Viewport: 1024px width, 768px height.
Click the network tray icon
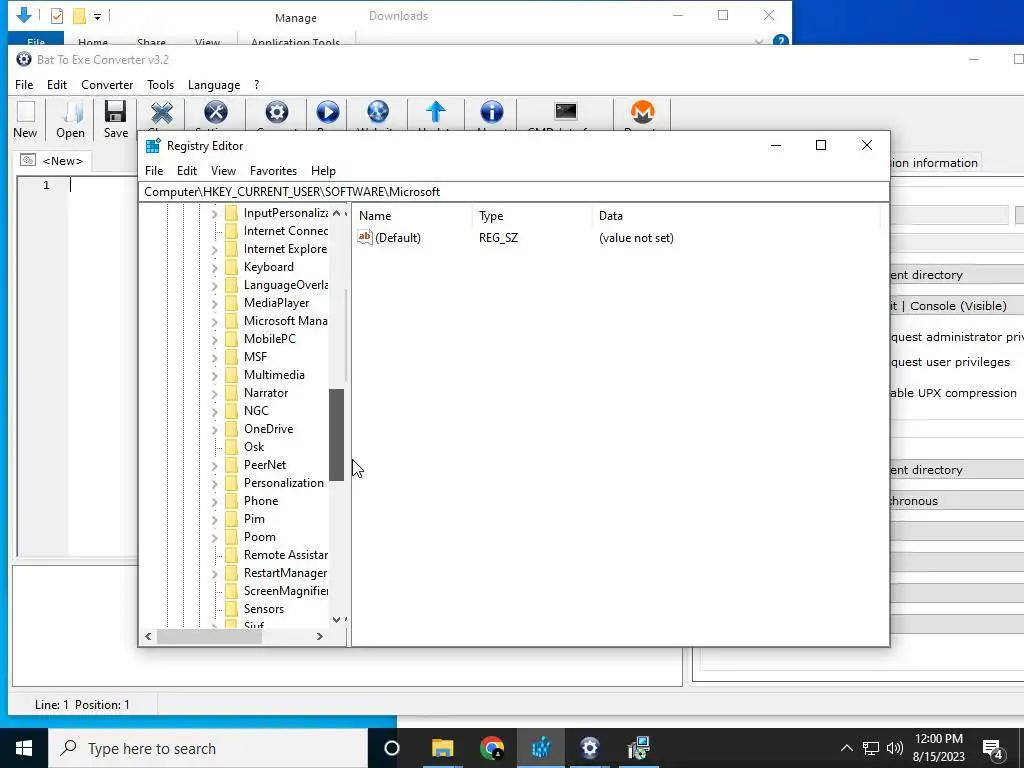coord(871,748)
